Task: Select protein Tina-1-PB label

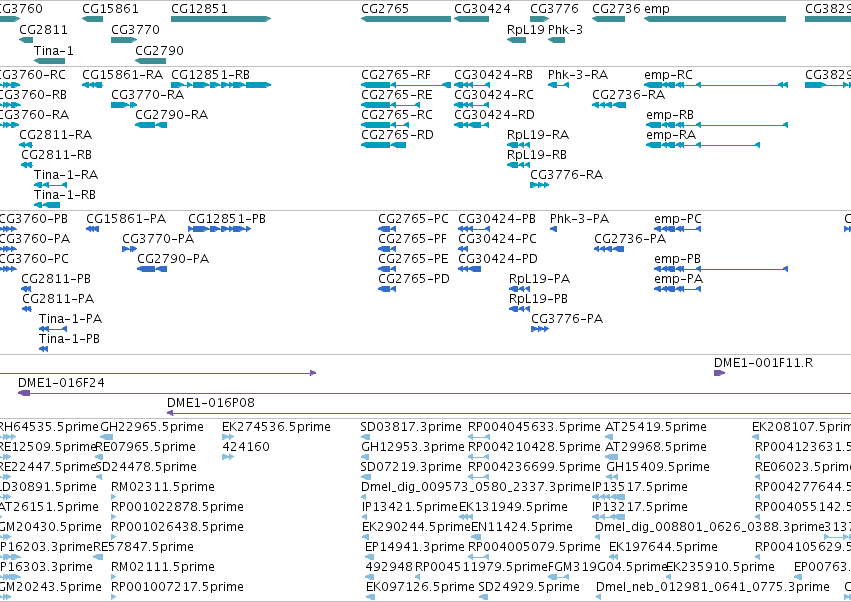Action: pos(69,339)
